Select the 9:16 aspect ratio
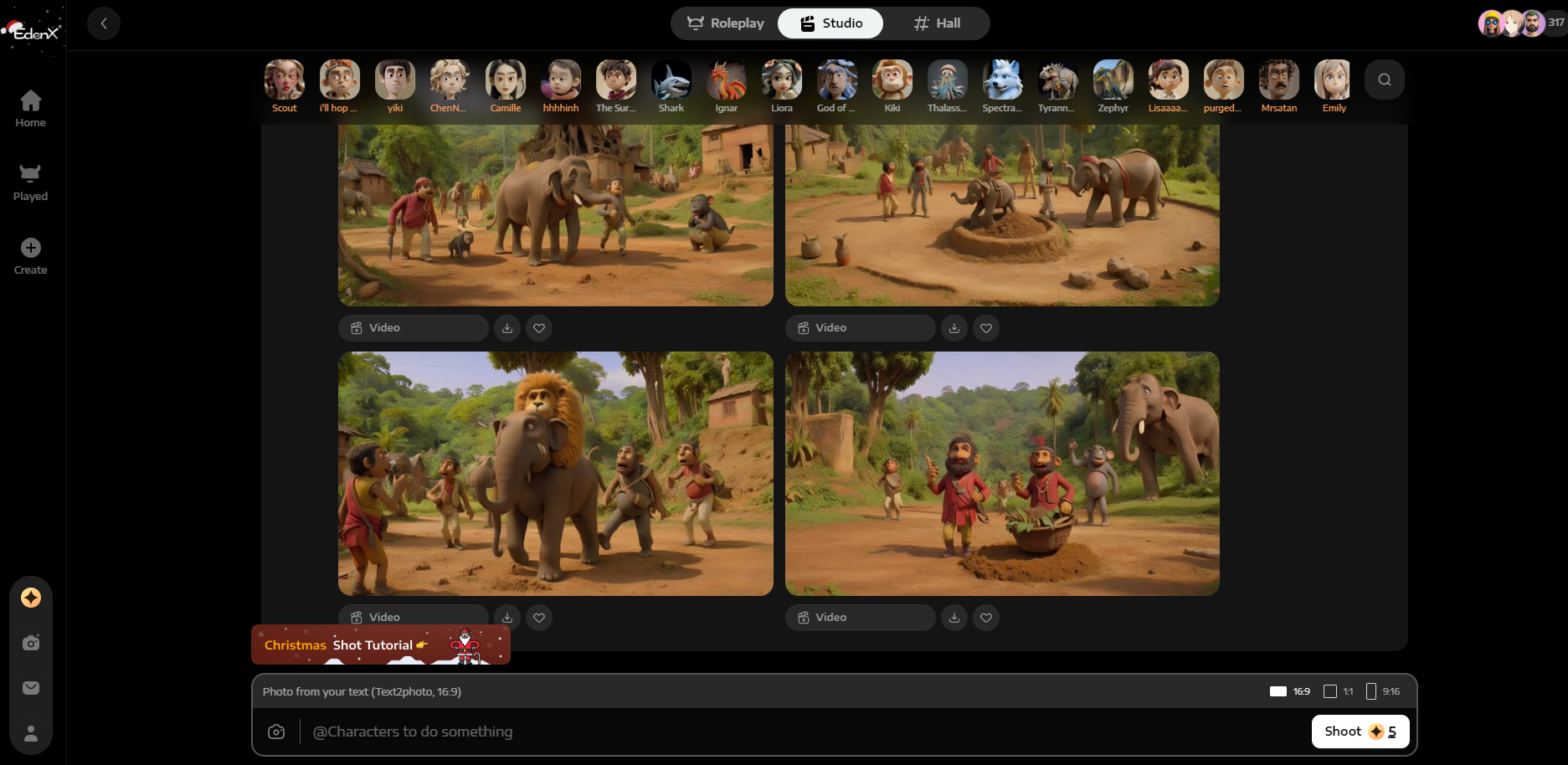This screenshot has width=1568, height=765. pyautogui.click(x=1382, y=691)
